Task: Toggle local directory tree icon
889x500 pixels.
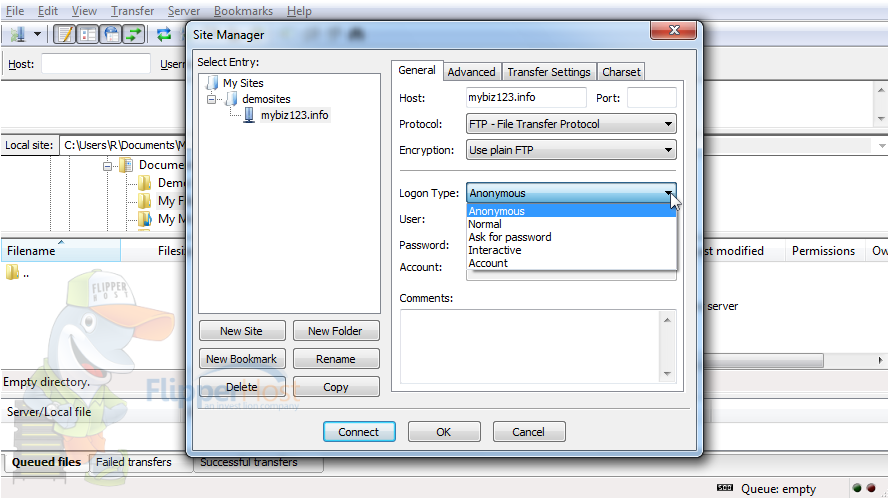Action: tap(88, 35)
